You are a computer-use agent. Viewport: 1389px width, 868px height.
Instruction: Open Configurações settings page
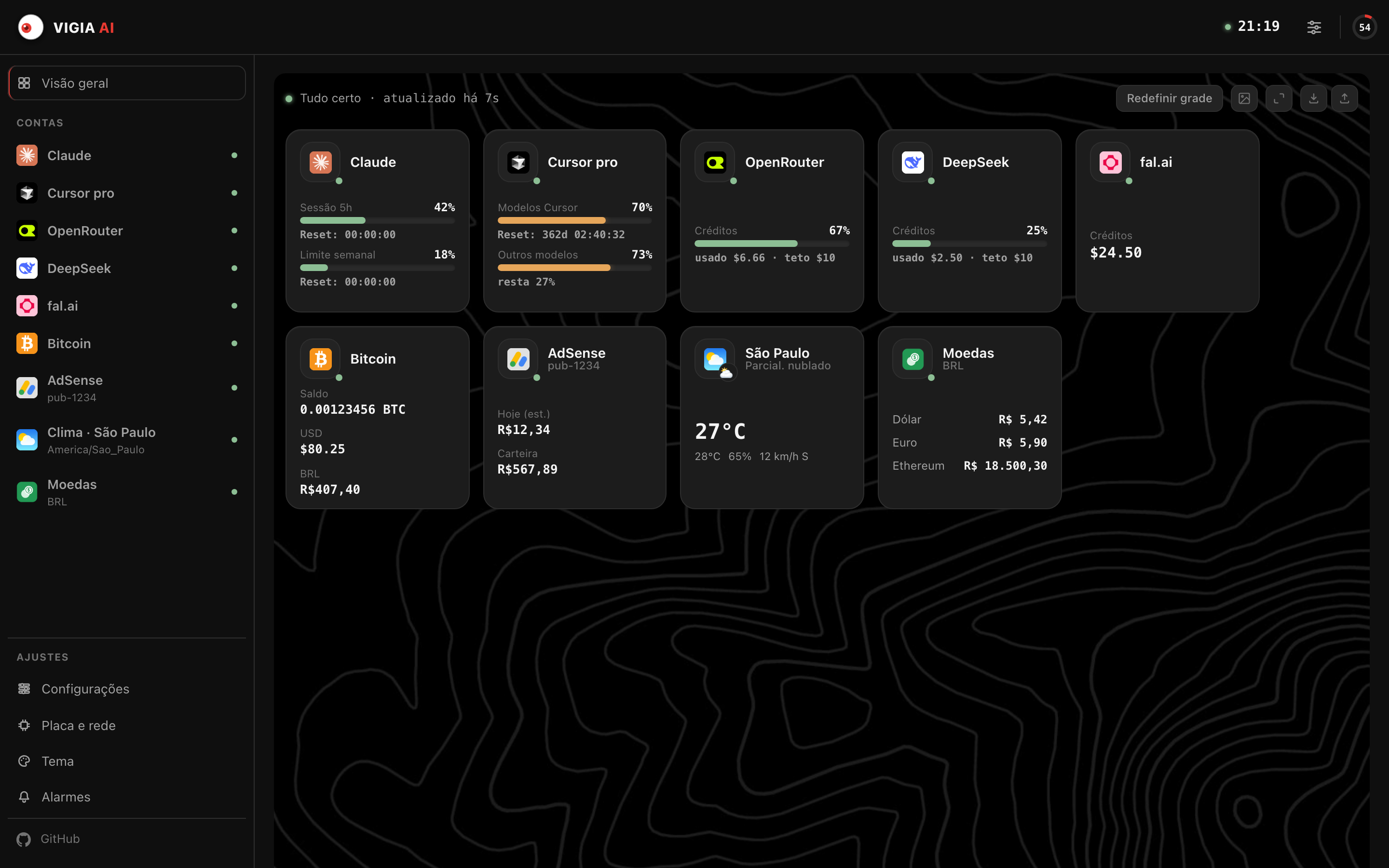[x=127, y=688]
